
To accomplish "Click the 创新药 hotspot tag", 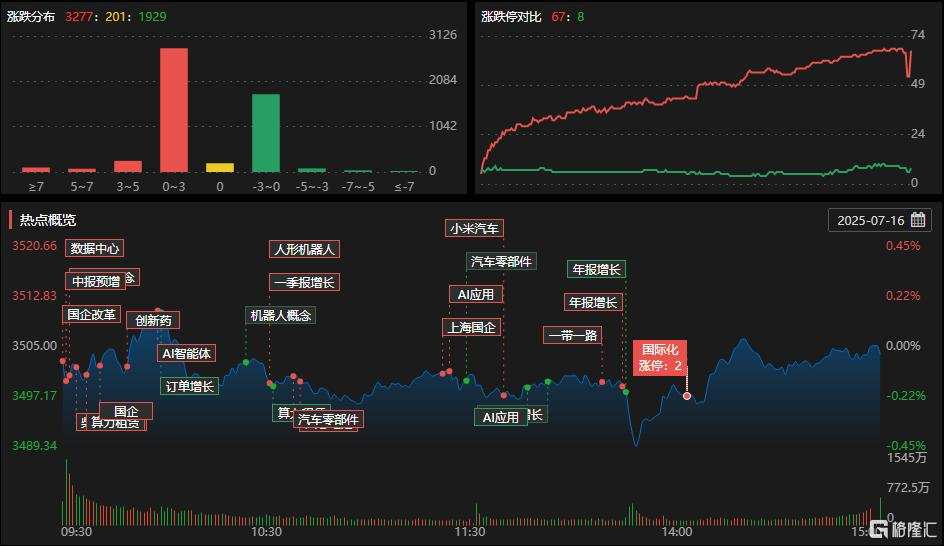I will (x=153, y=320).
